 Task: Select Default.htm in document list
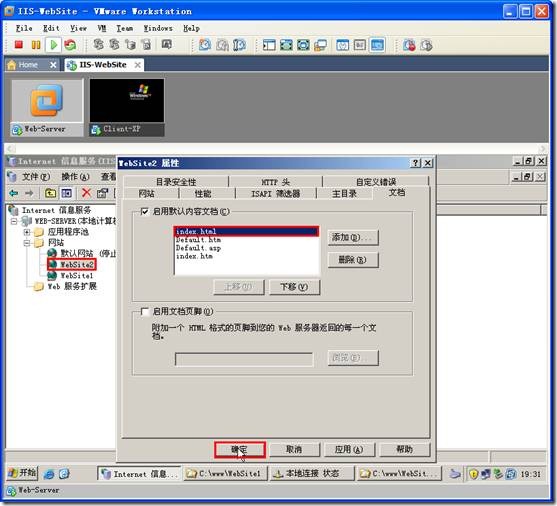point(198,240)
